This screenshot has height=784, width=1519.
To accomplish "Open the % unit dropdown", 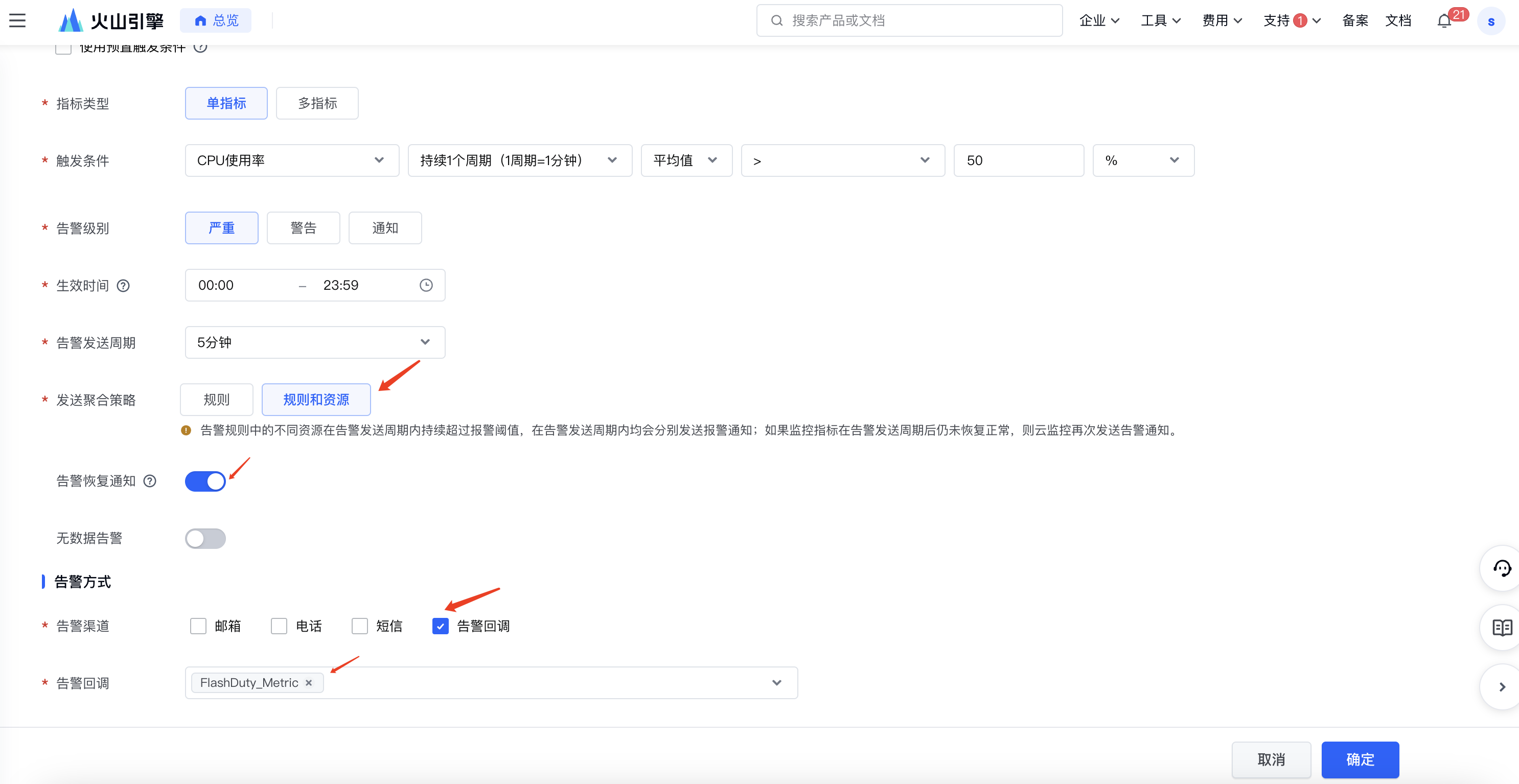I will (1143, 160).
